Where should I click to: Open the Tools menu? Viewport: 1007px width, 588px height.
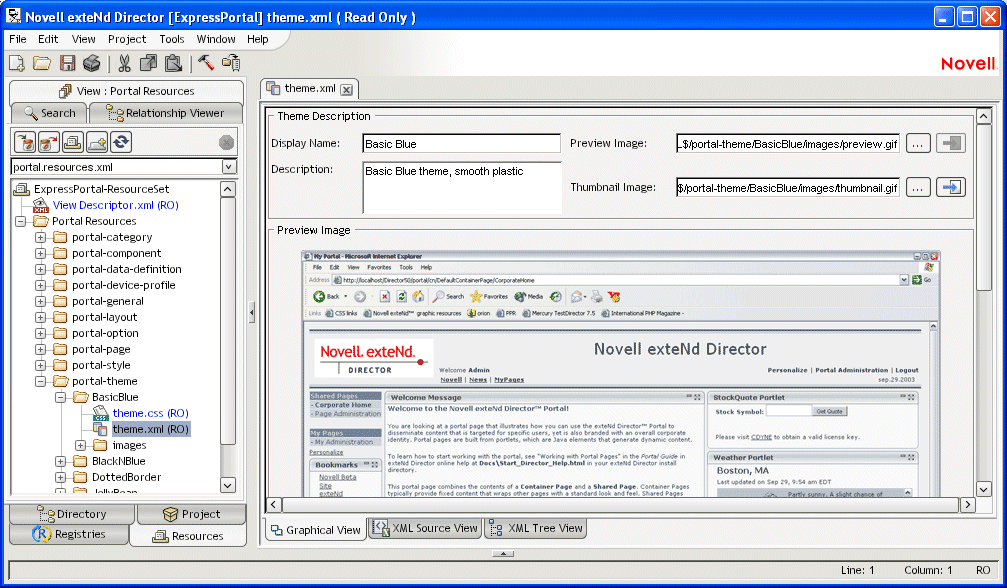[171, 39]
